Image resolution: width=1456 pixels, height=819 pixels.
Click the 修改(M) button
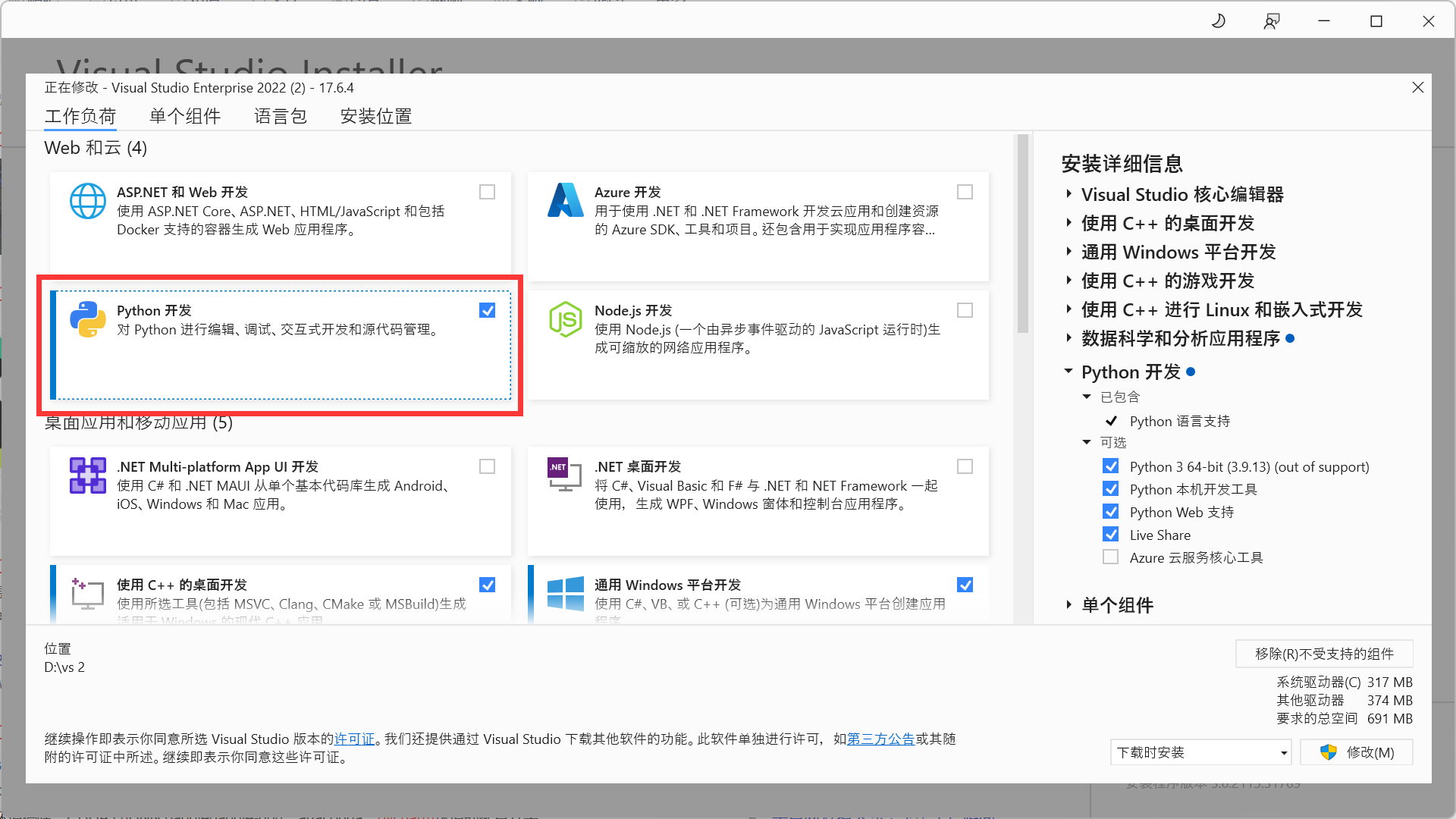(x=1356, y=752)
